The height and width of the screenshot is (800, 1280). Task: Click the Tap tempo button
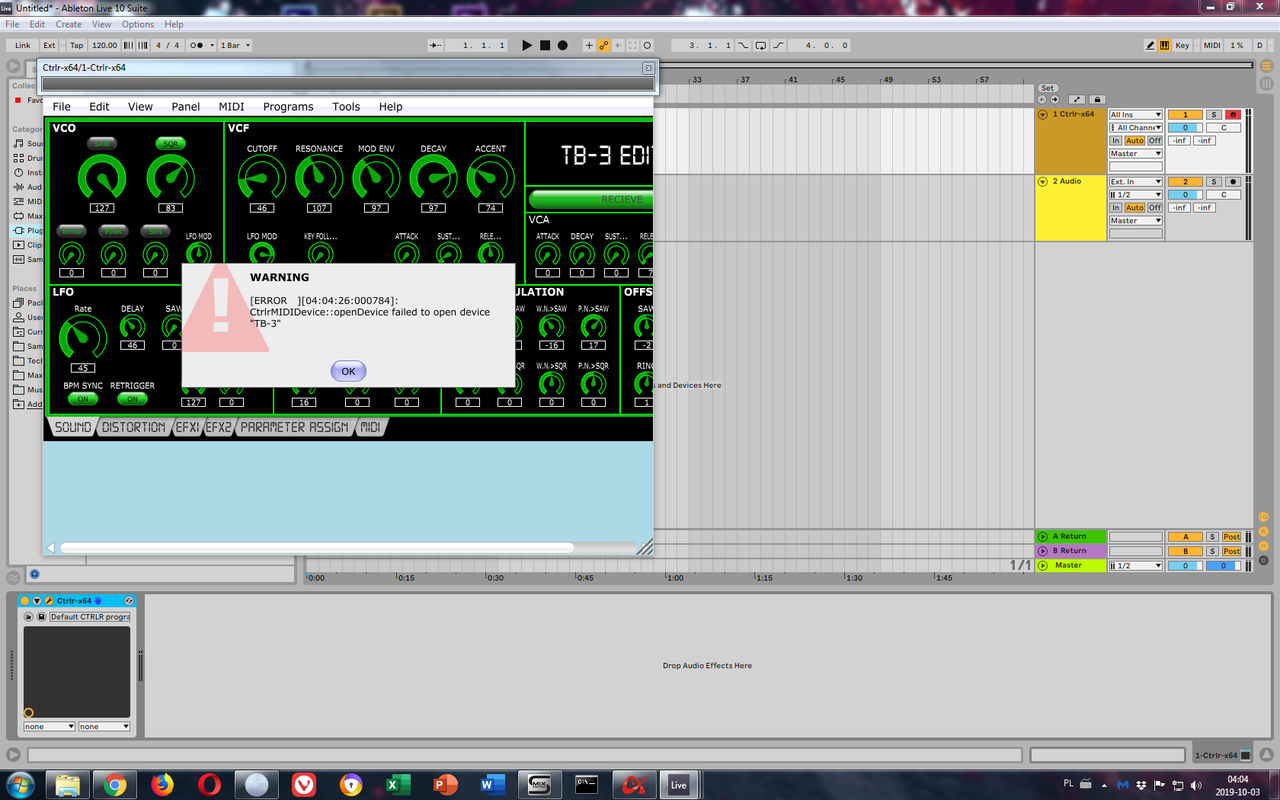tap(76, 45)
